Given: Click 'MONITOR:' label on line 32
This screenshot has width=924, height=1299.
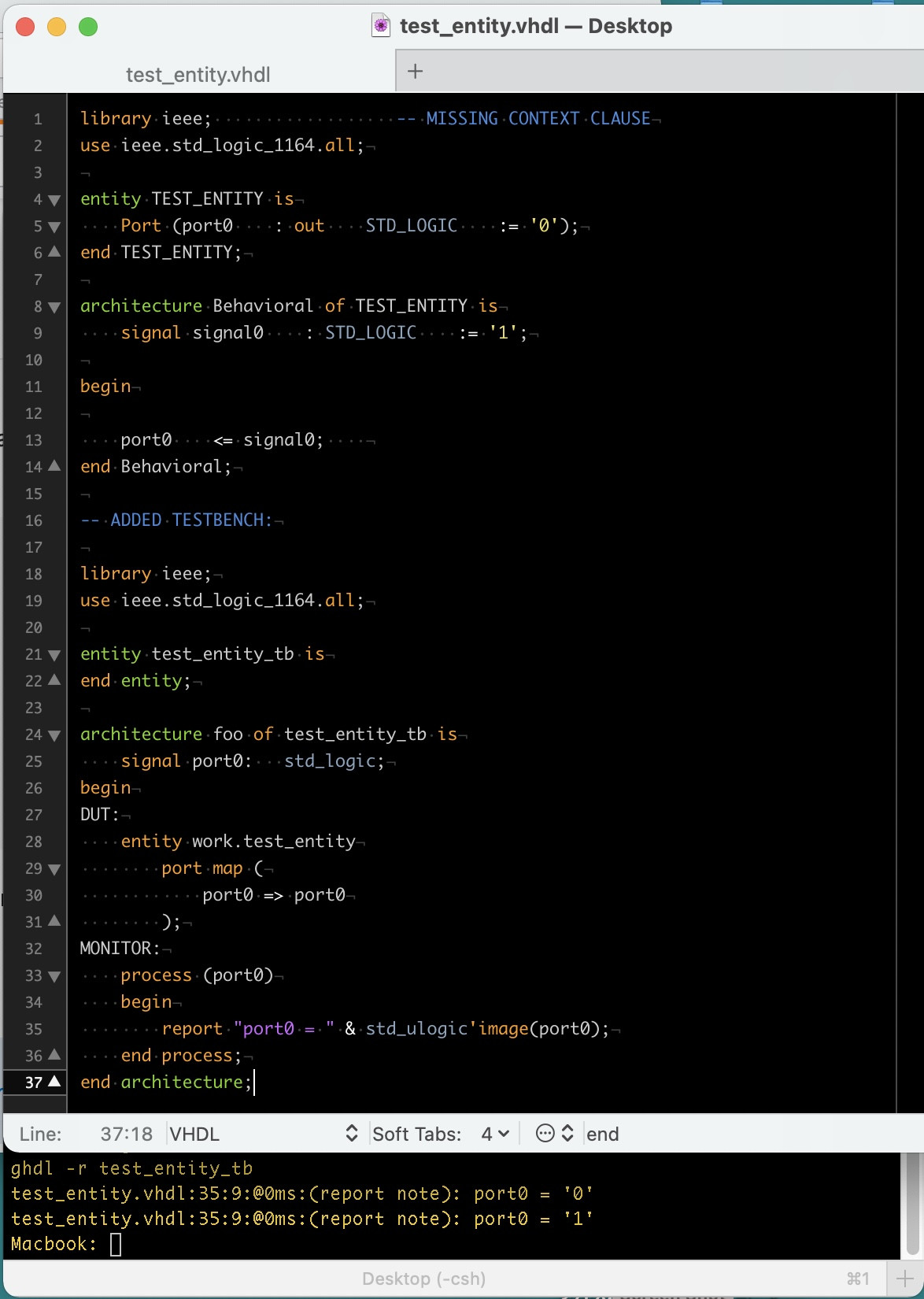Looking at the screenshot, I should pos(120,949).
